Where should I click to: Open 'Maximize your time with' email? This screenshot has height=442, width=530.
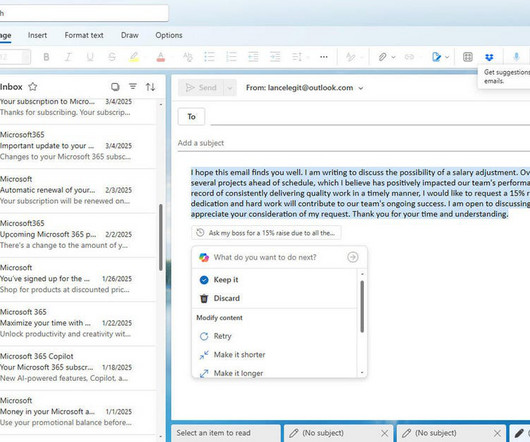point(78,323)
